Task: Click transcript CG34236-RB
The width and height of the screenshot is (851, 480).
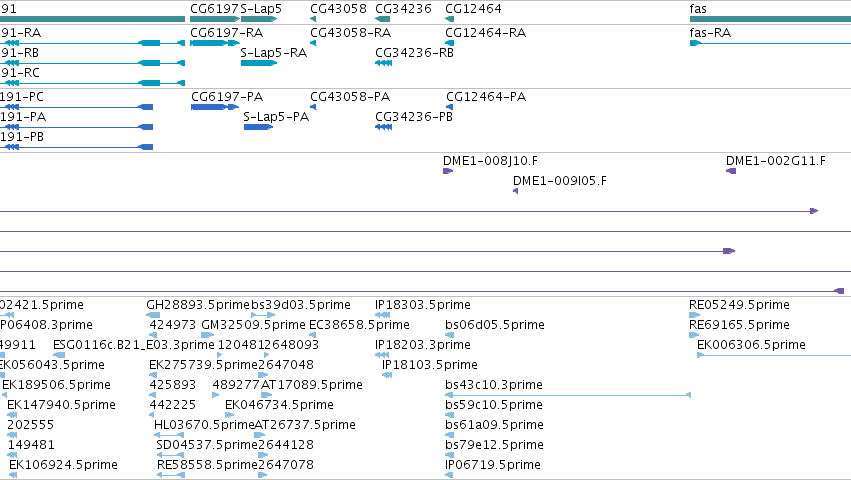Action: click(x=414, y=53)
